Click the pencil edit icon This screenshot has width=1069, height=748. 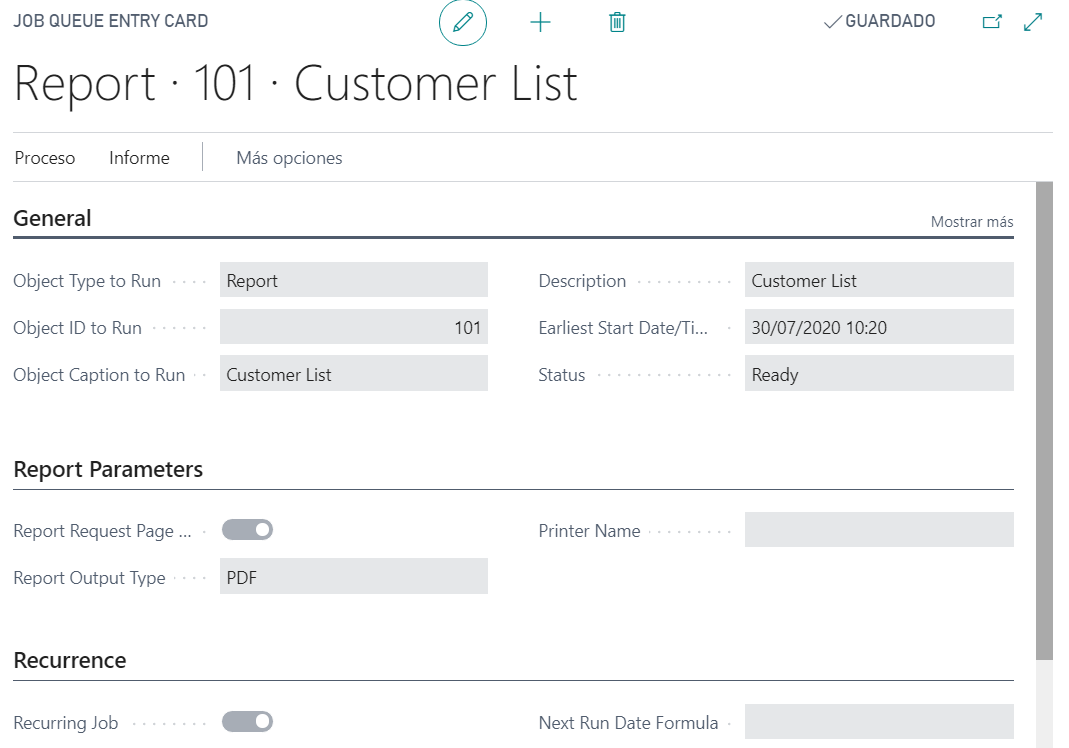tap(462, 22)
